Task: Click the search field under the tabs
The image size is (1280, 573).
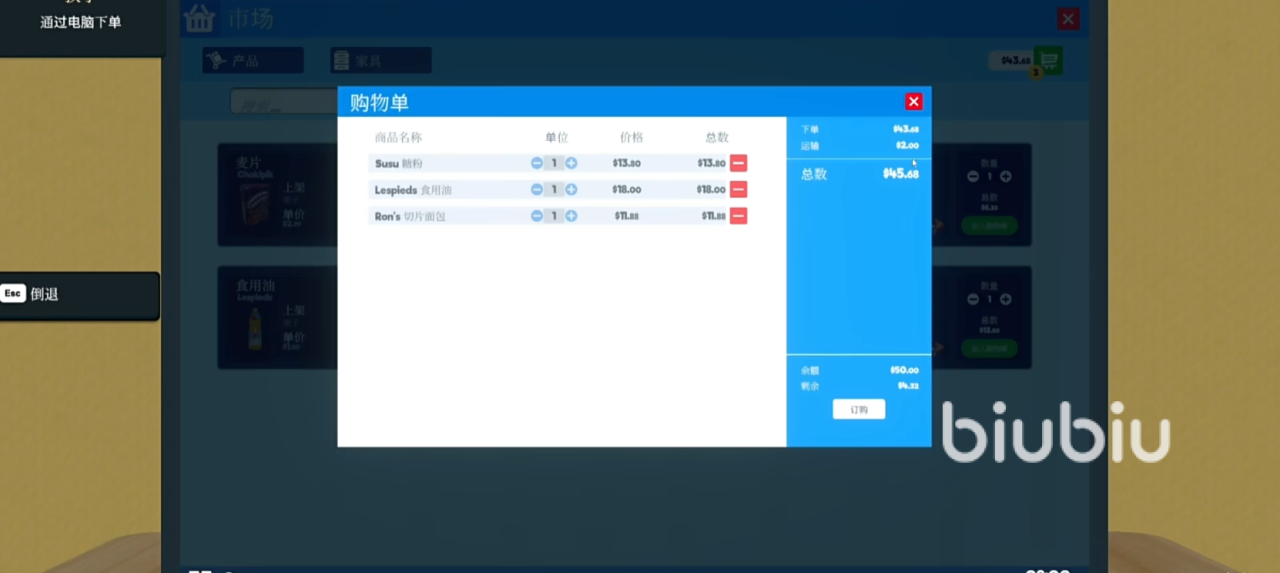Action: coord(285,102)
